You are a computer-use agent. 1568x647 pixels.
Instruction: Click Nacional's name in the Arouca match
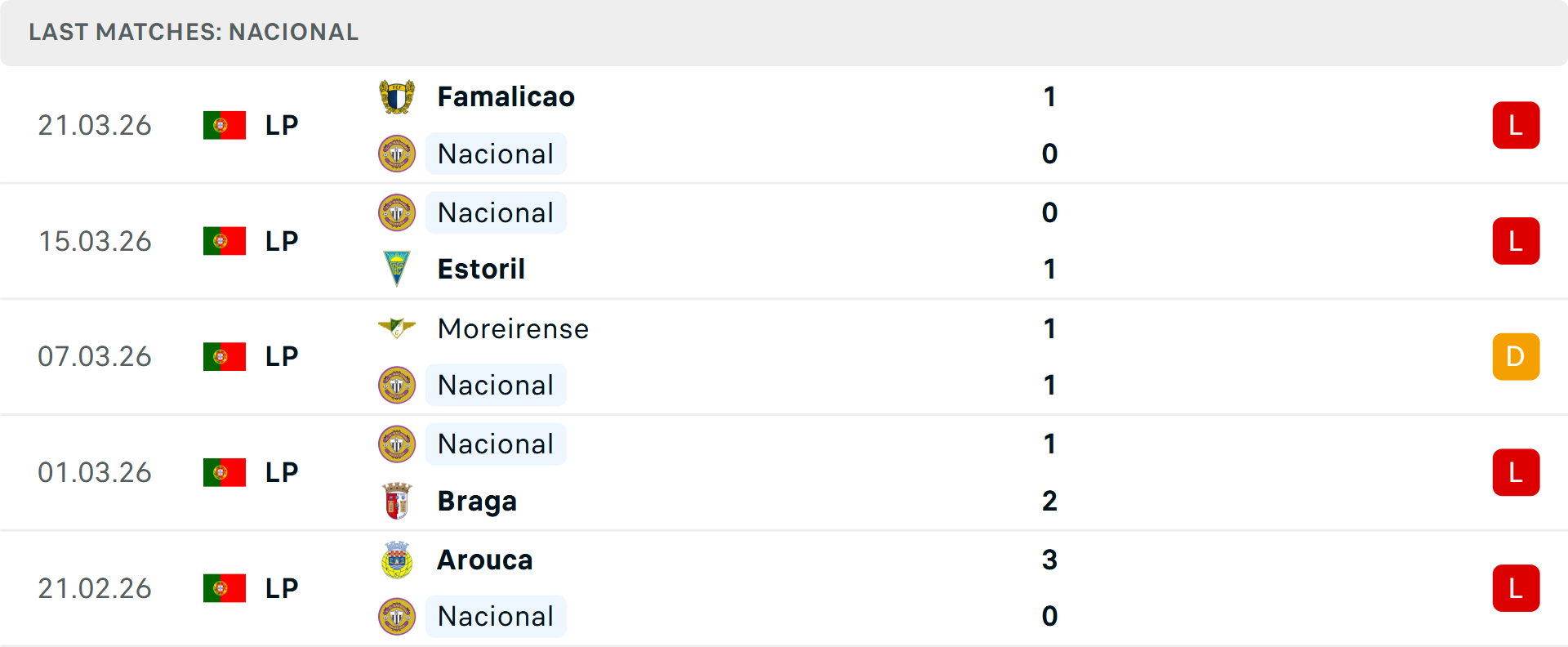(496, 617)
